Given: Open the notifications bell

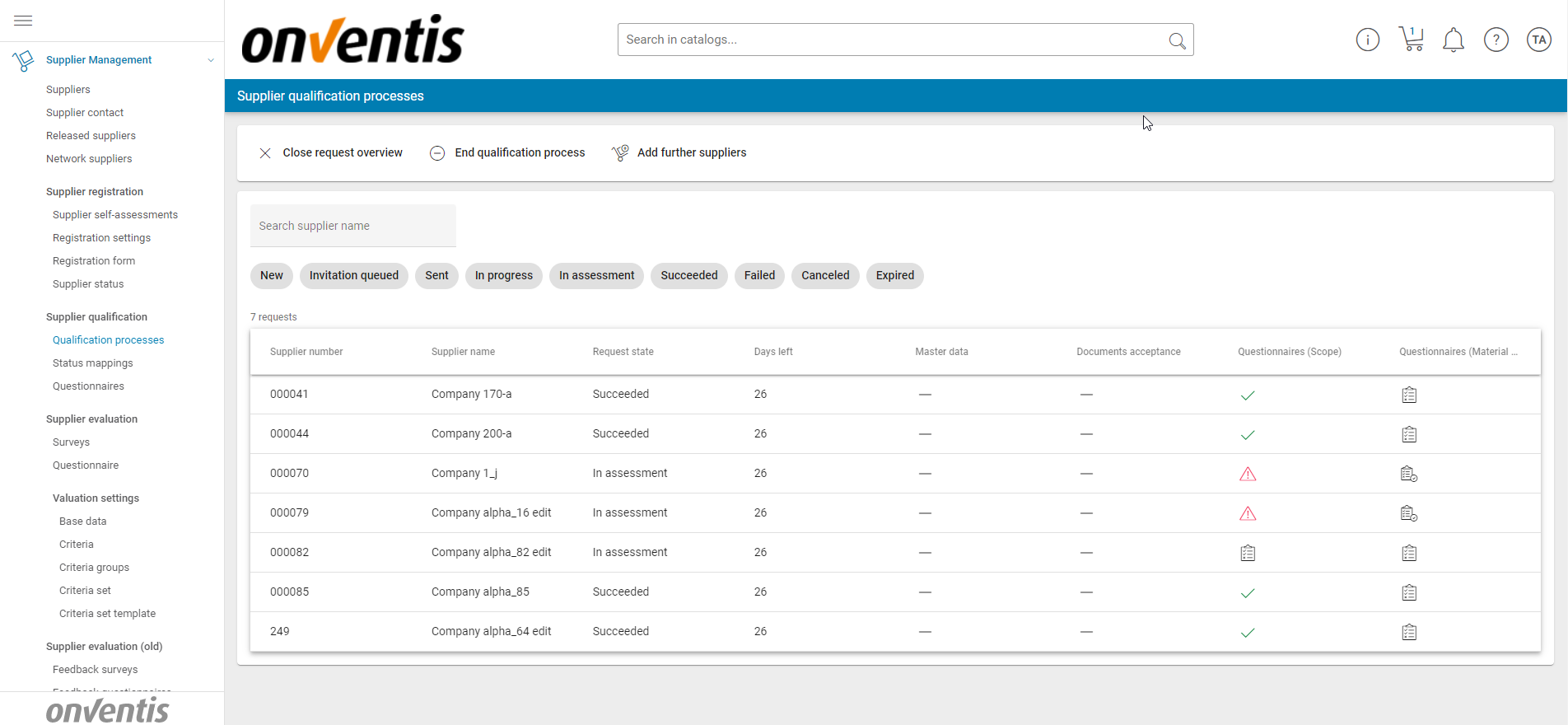Looking at the screenshot, I should click(x=1454, y=40).
